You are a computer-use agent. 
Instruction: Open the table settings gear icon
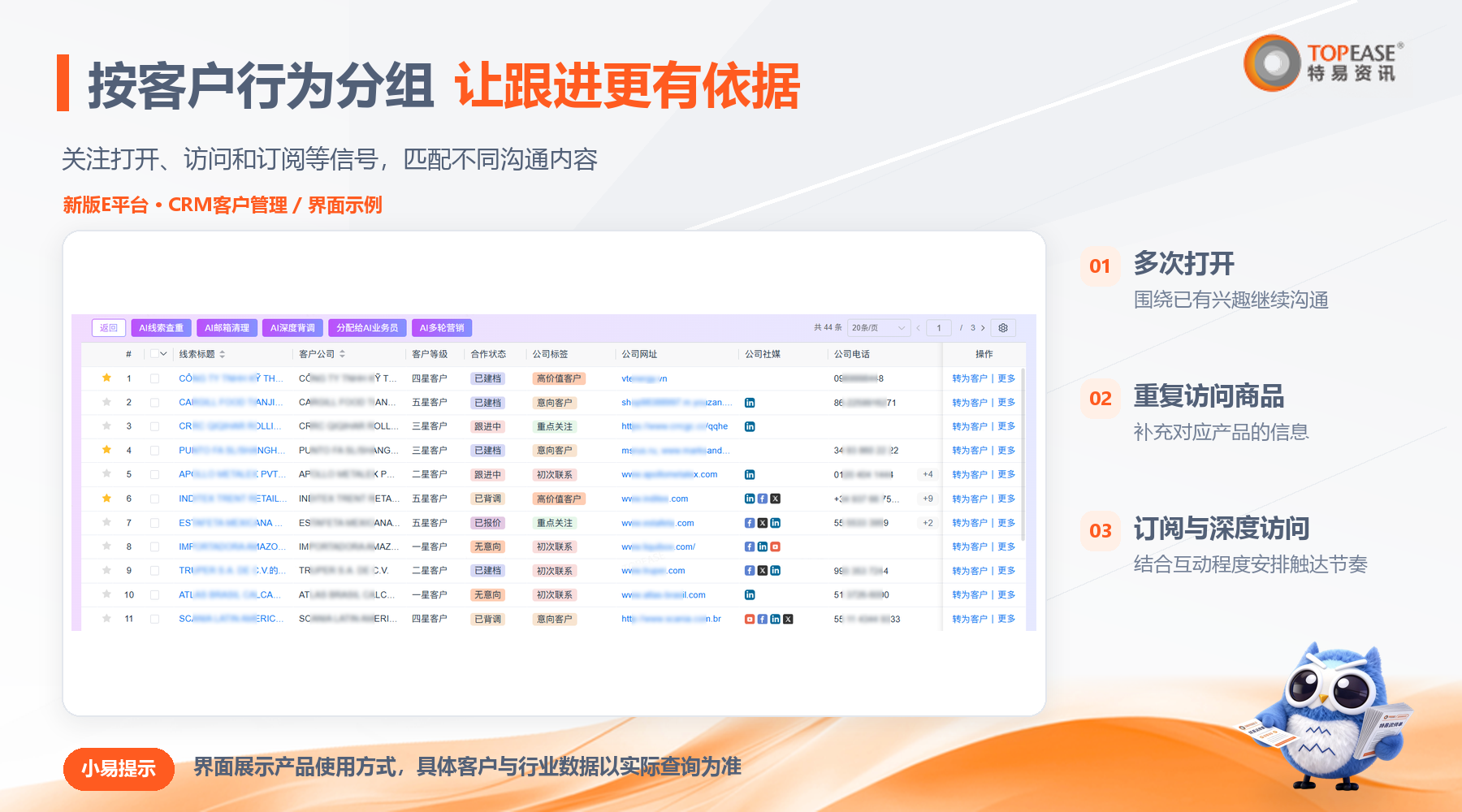(1003, 328)
